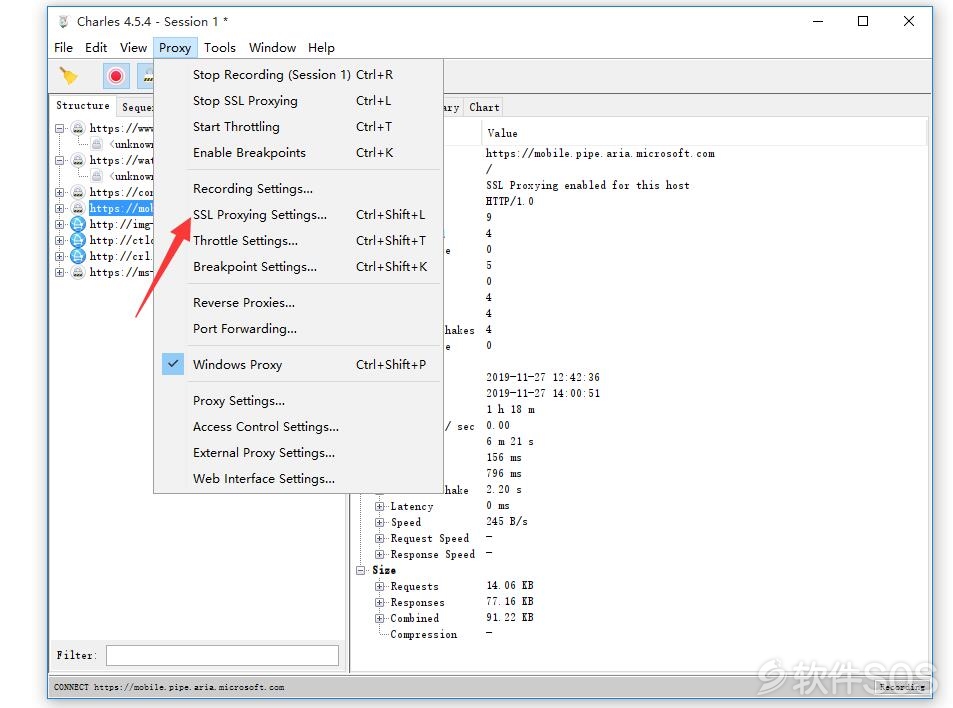The image size is (953, 708).
Task: Click the globe icon beside http://ctl
Action: pyautogui.click(x=78, y=240)
